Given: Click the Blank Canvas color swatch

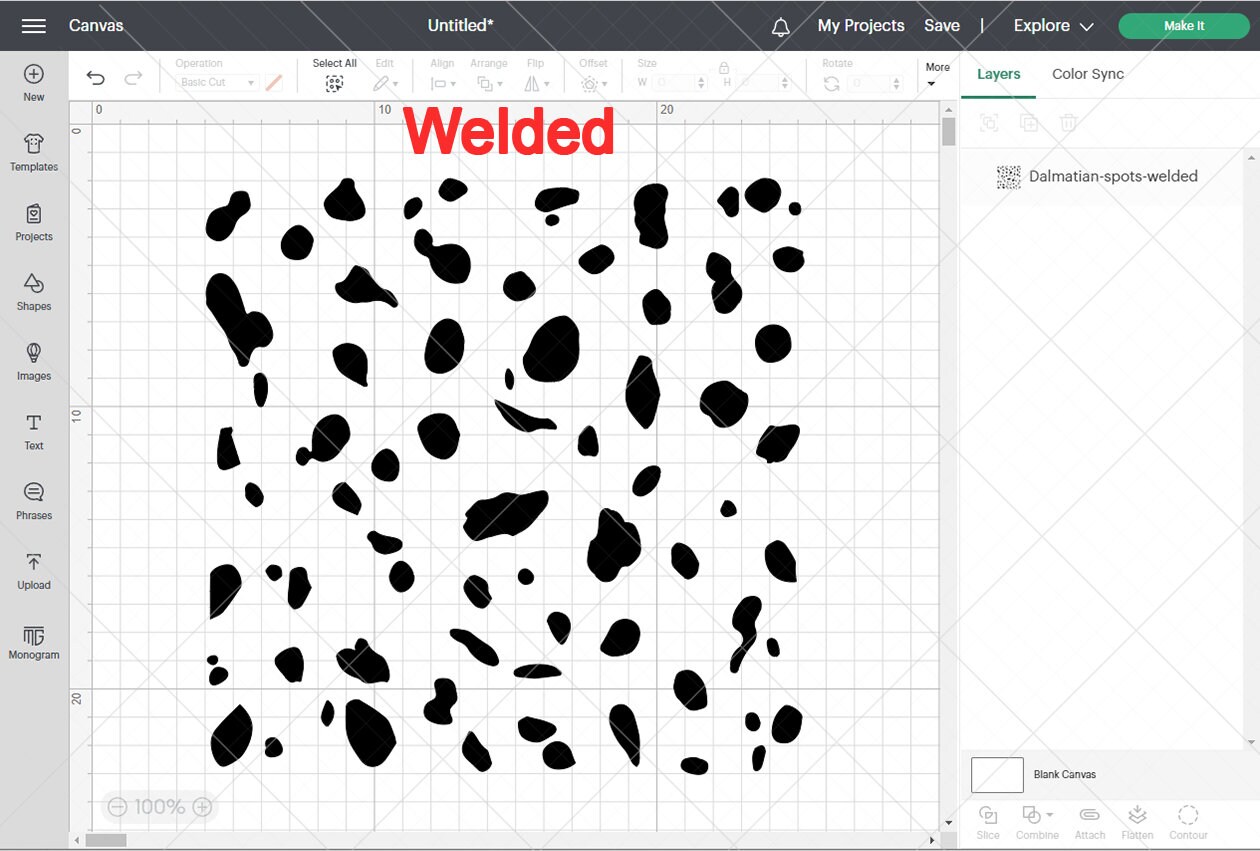Looking at the screenshot, I should pos(996,773).
